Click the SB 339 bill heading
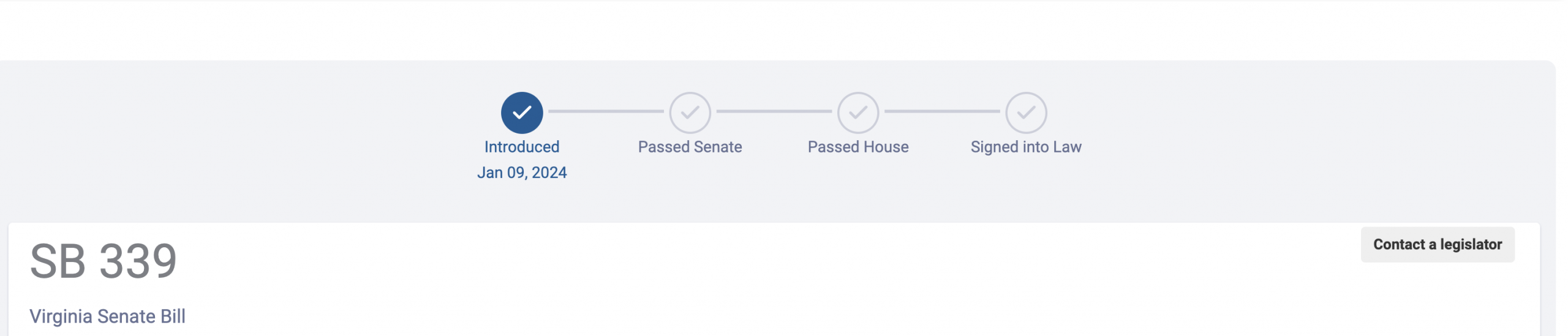Image resolution: width=1568 pixels, height=336 pixels. 104,261
